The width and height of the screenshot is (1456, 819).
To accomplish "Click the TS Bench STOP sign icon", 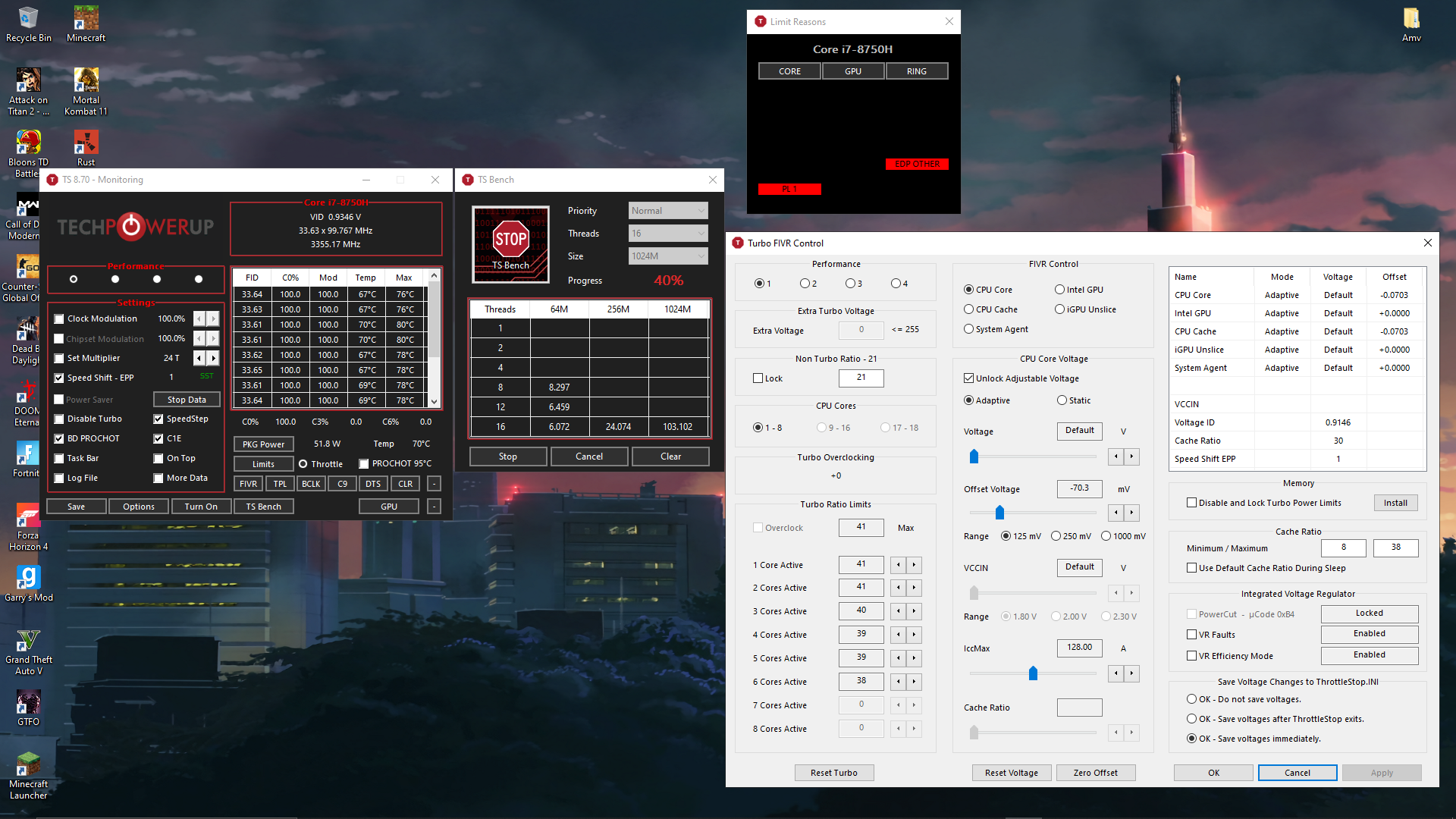I will tap(510, 244).
